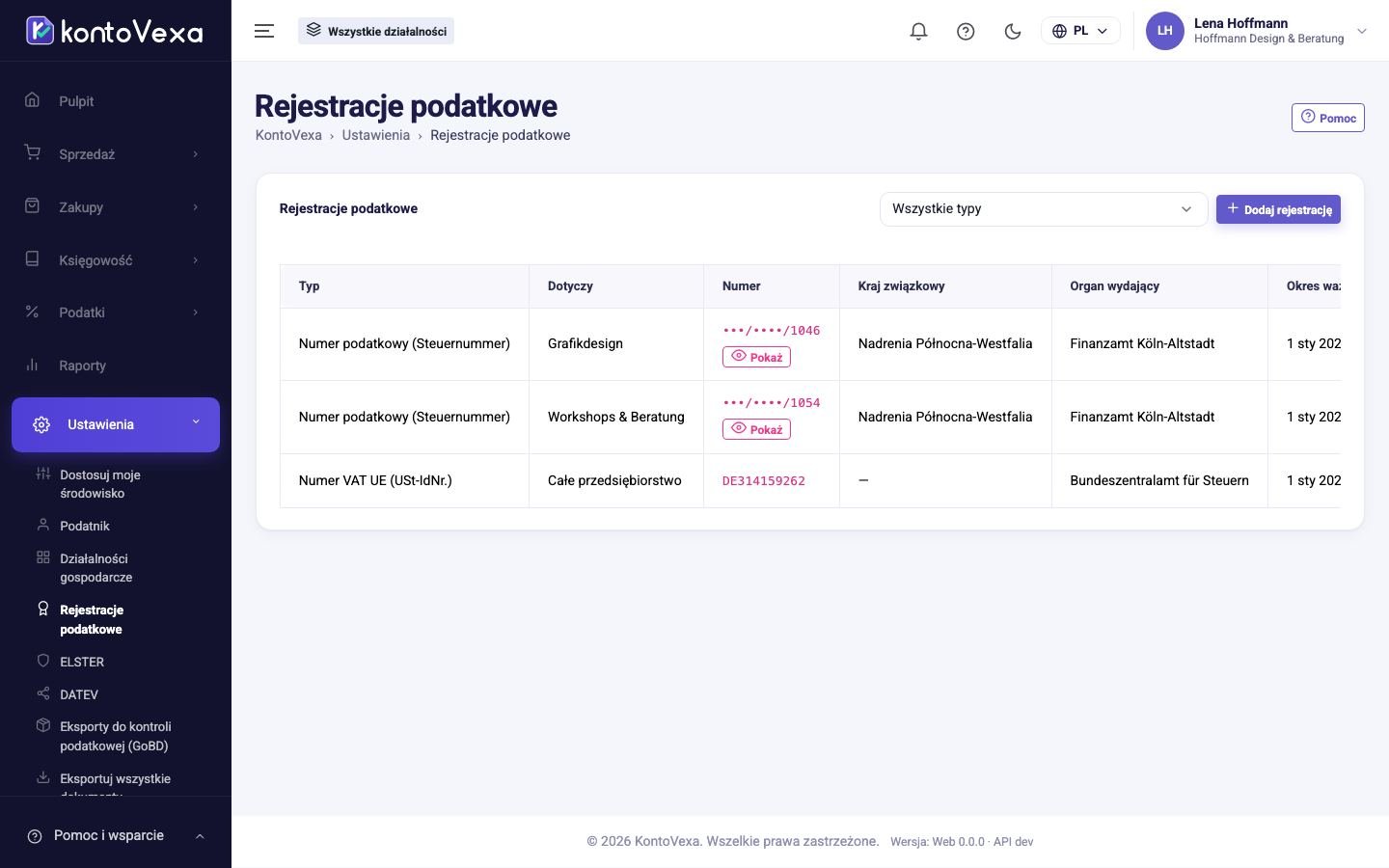Click the Pomoc button at top right
Viewport: 1389px width, 868px height.
(x=1328, y=118)
